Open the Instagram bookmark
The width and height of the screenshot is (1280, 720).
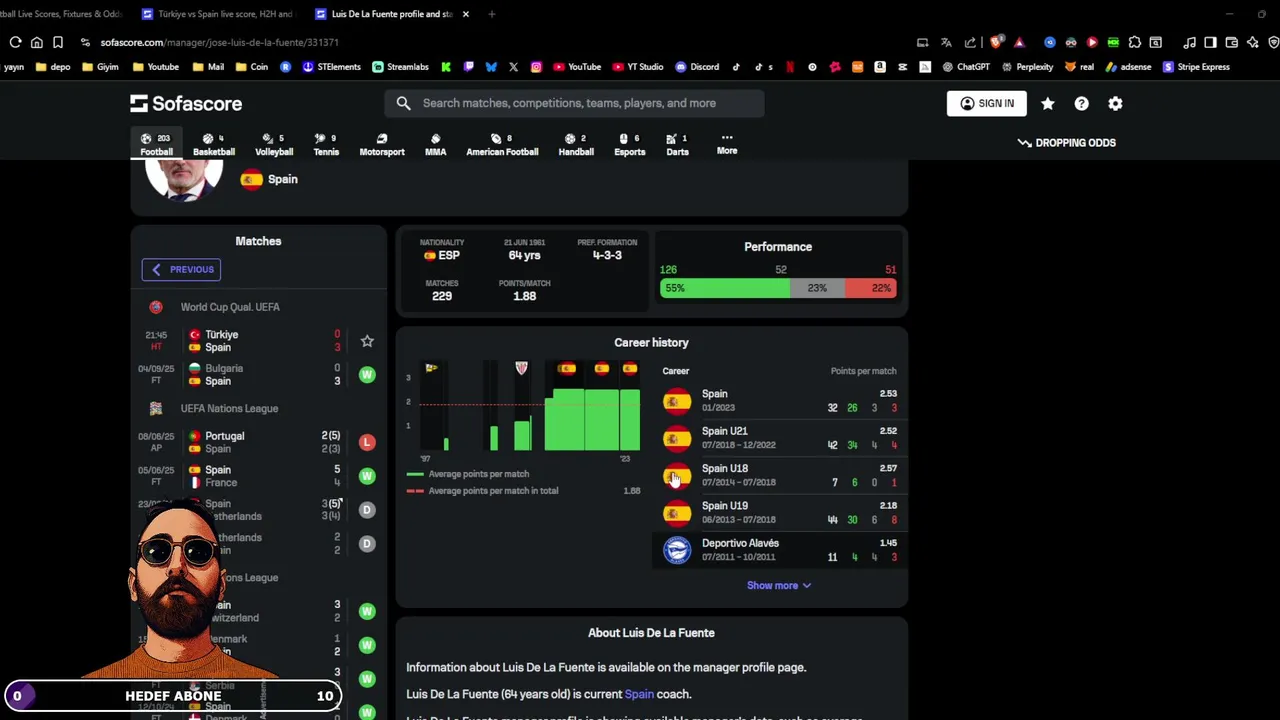coord(536,67)
